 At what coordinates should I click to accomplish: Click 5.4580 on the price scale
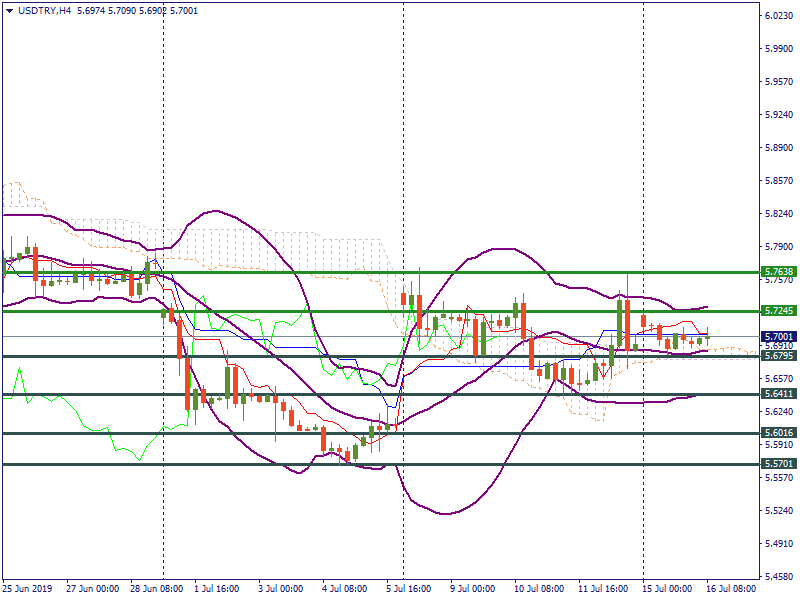pos(779,577)
